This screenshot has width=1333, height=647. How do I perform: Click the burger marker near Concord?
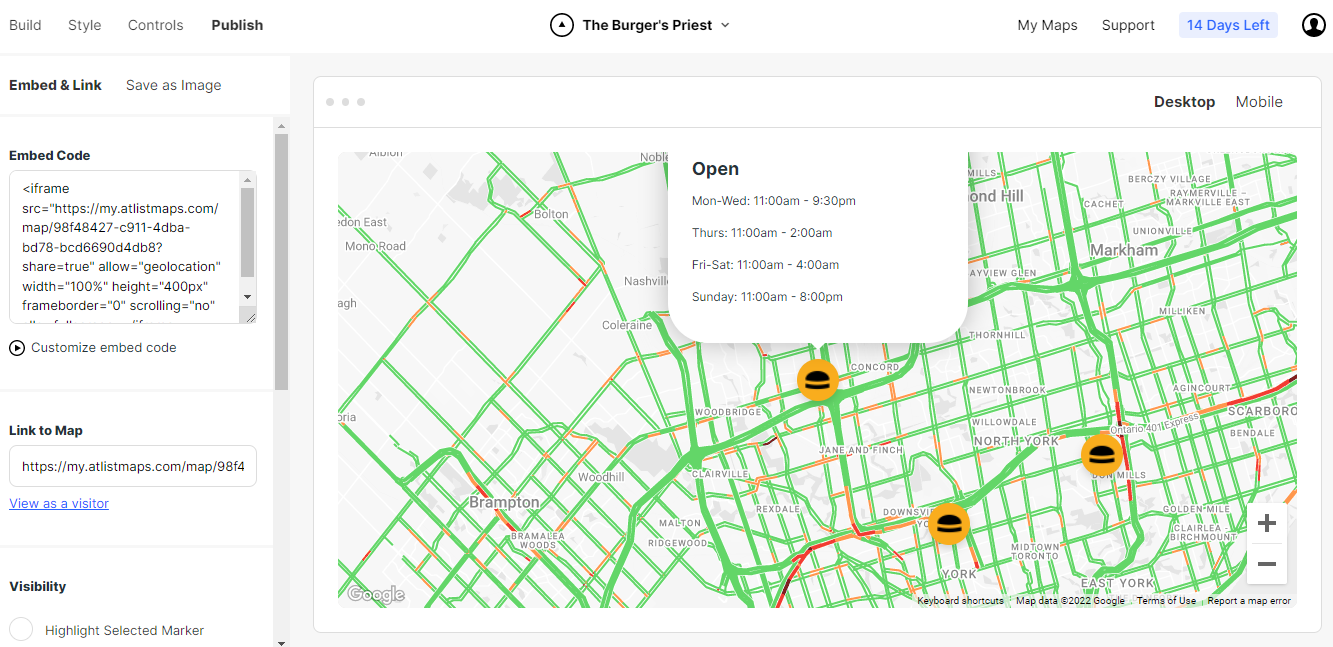[x=817, y=380]
